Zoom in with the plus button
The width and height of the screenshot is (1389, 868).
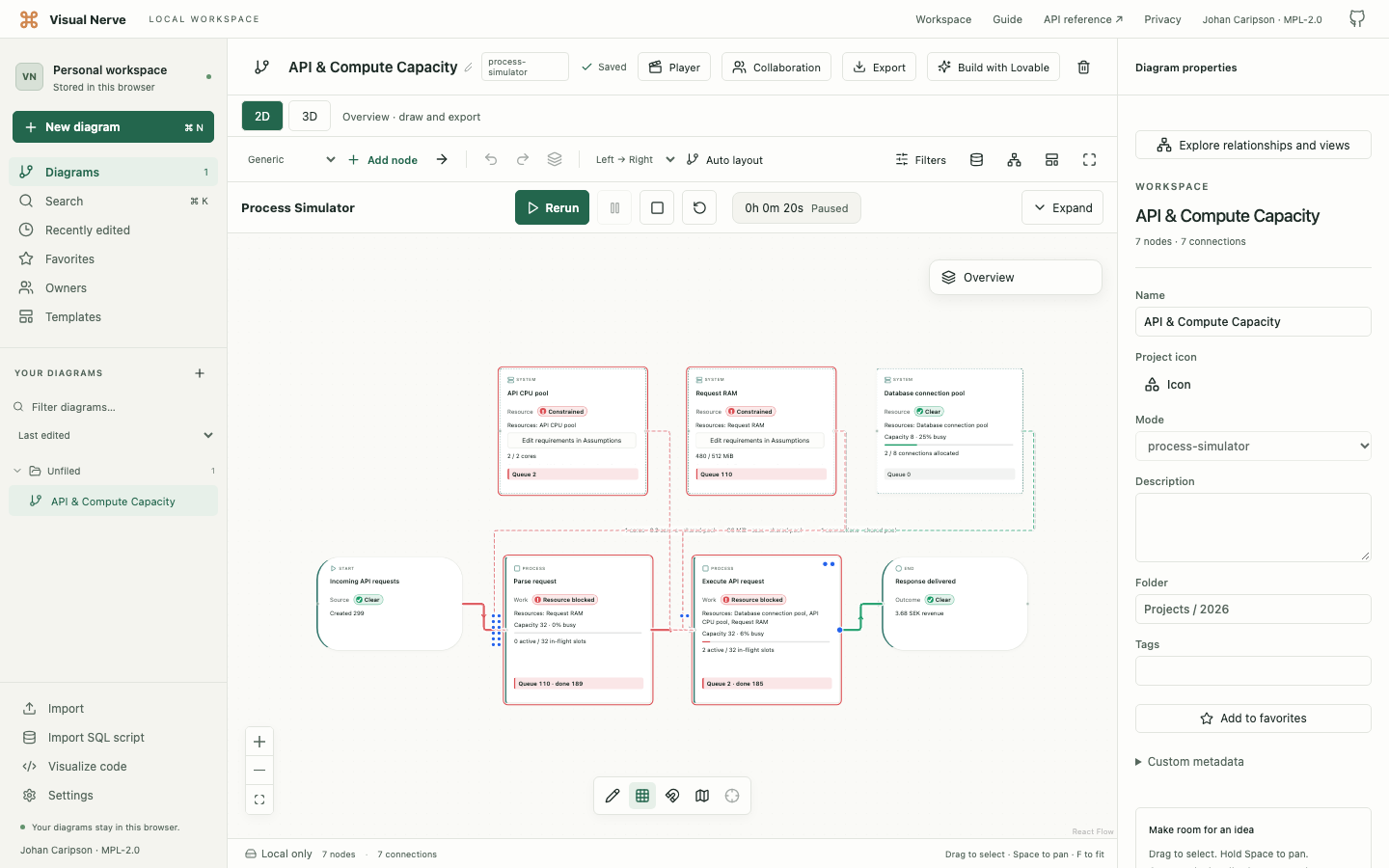pyautogui.click(x=259, y=742)
